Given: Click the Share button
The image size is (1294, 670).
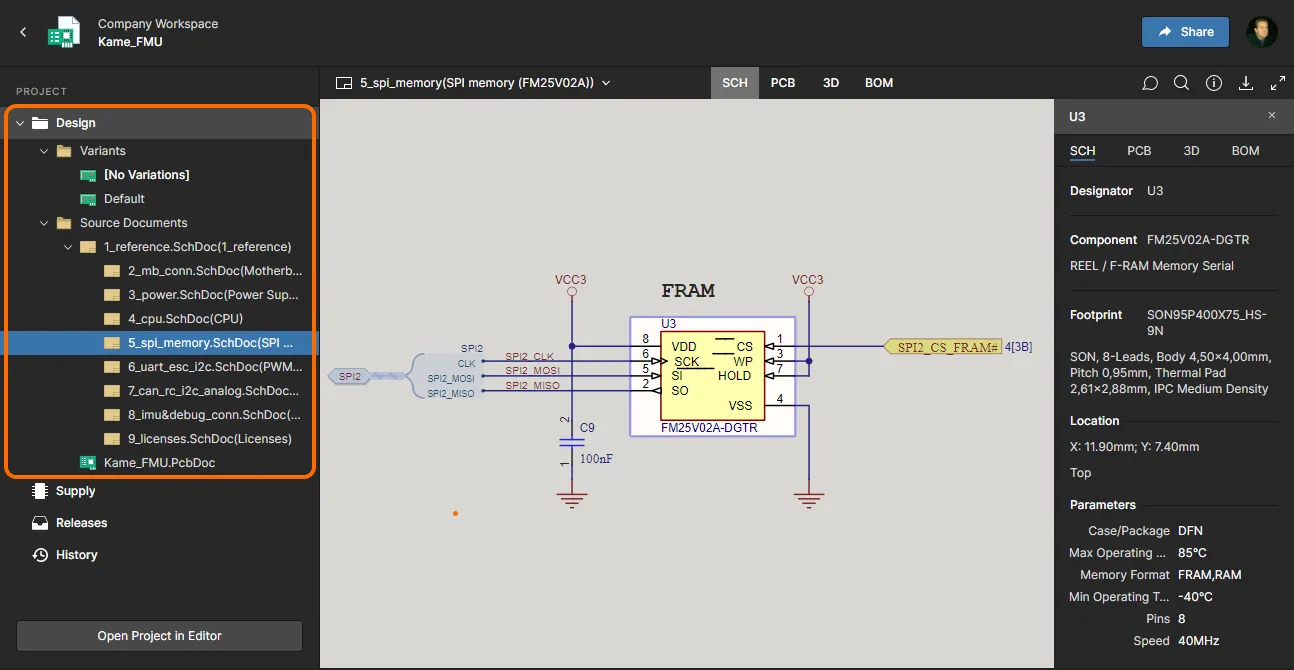Looking at the screenshot, I should pyautogui.click(x=1185, y=32).
